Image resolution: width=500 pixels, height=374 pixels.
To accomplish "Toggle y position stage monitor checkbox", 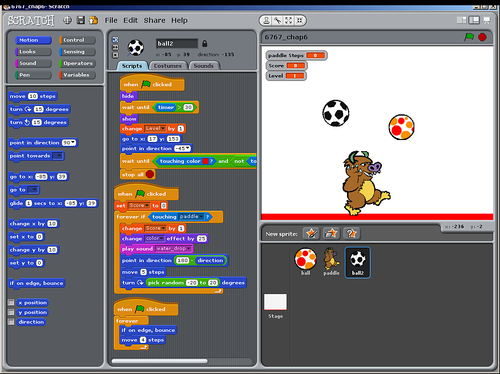I will tap(11, 312).
